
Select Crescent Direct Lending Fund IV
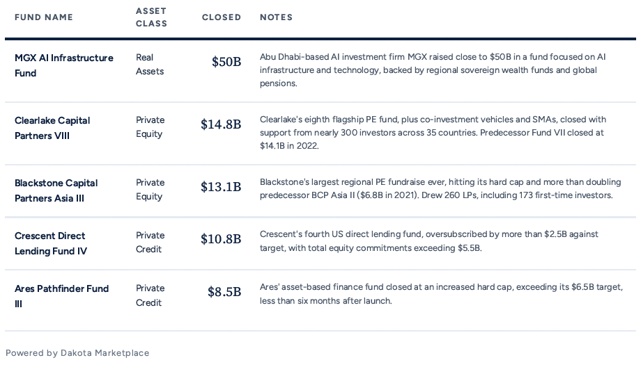51,243
